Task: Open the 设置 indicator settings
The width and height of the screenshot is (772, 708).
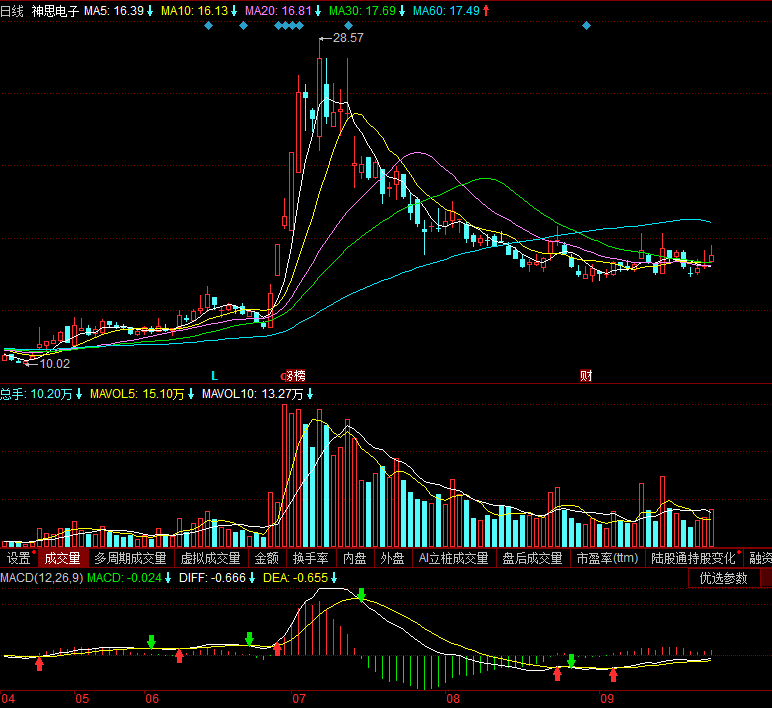Action: tap(18, 559)
